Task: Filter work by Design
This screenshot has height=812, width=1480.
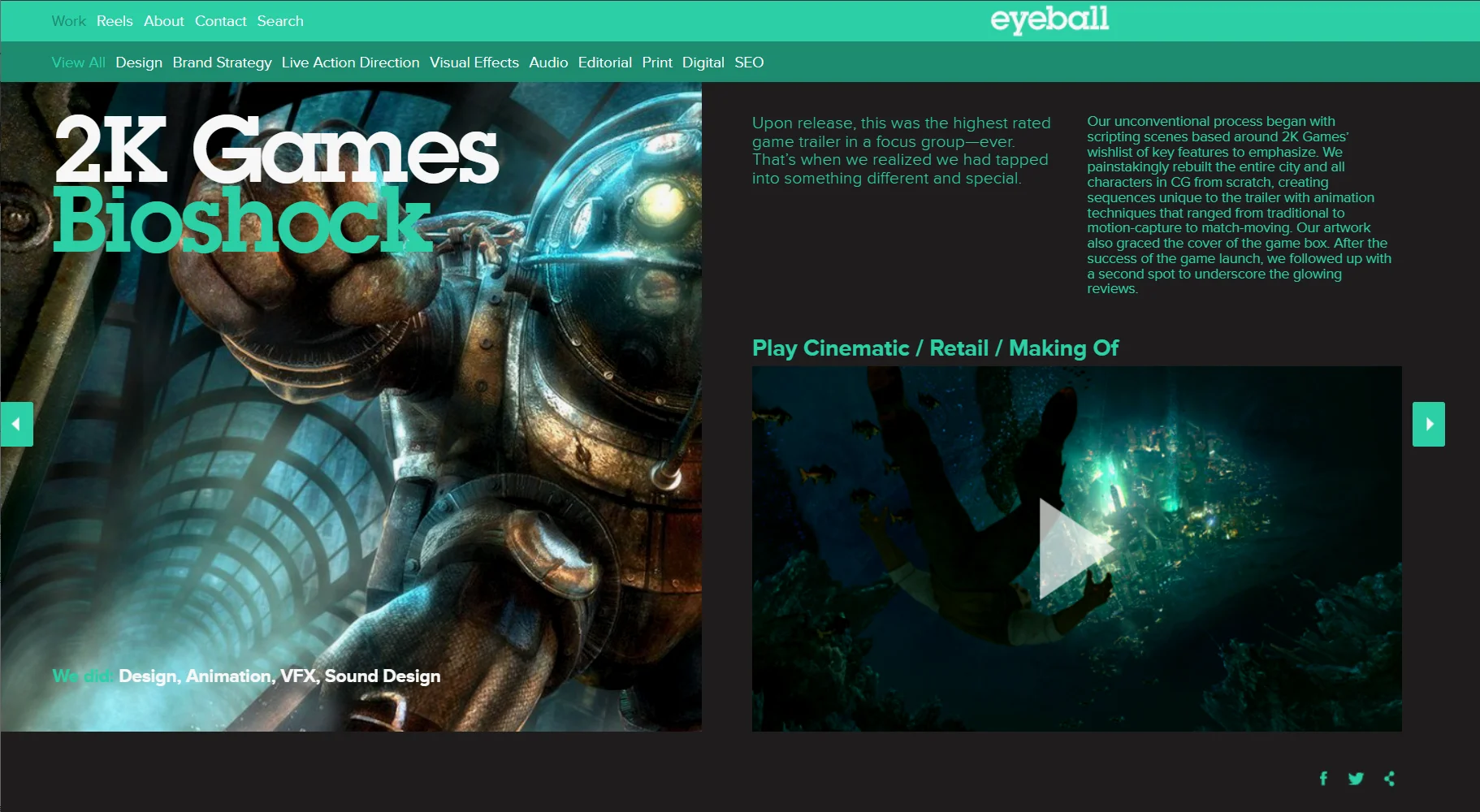Action: coord(139,63)
